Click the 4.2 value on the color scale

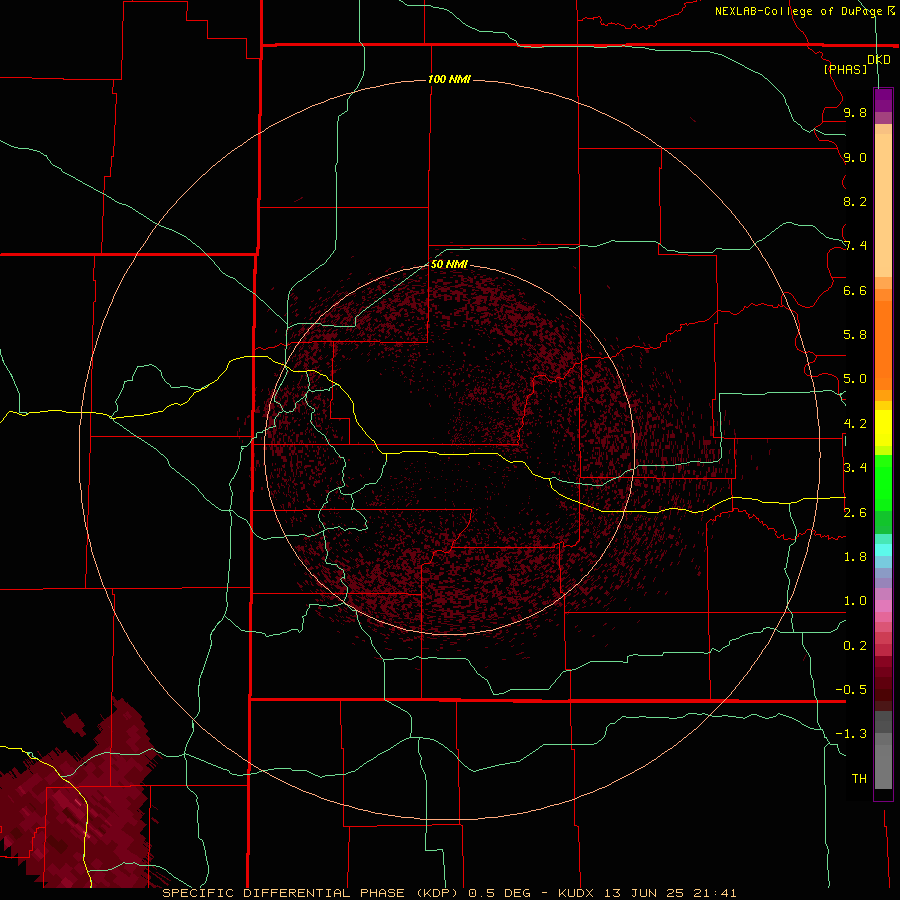(x=855, y=424)
